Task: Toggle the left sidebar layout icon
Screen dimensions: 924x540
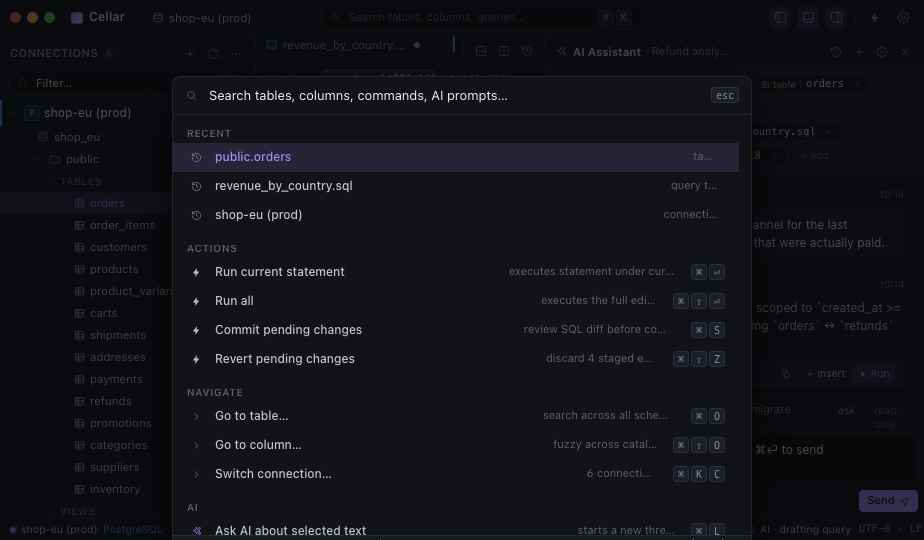Action: click(x=780, y=18)
